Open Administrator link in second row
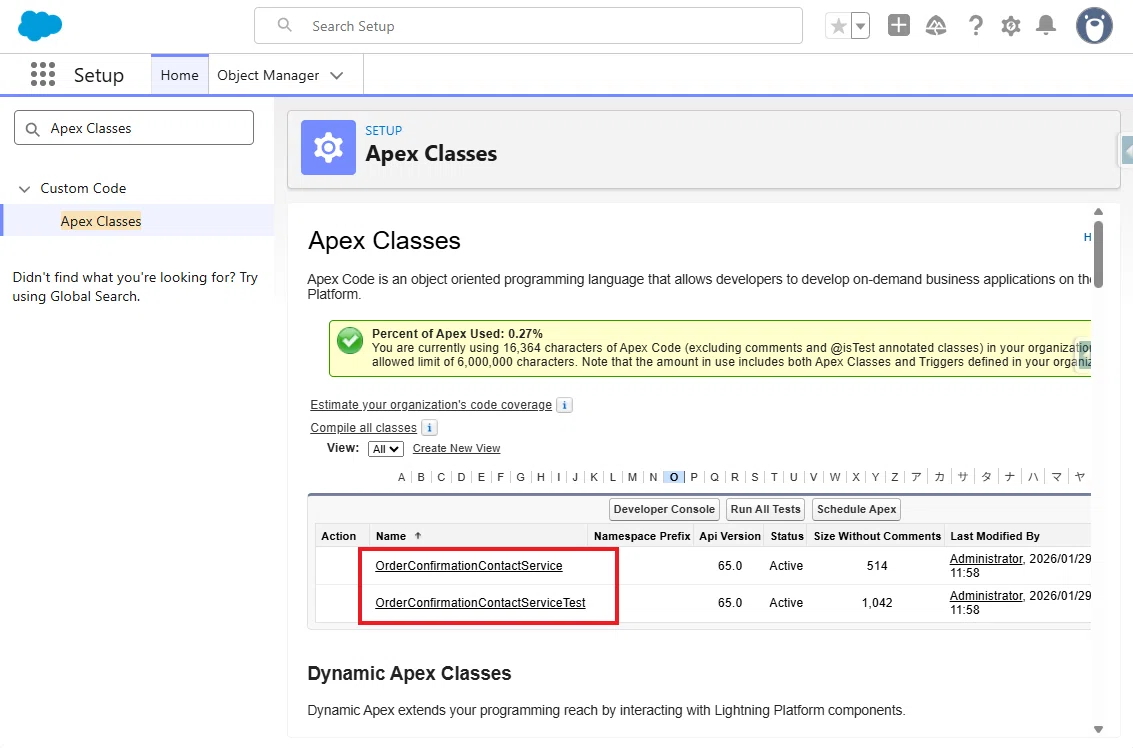The image size is (1133, 748). [x=986, y=596]
